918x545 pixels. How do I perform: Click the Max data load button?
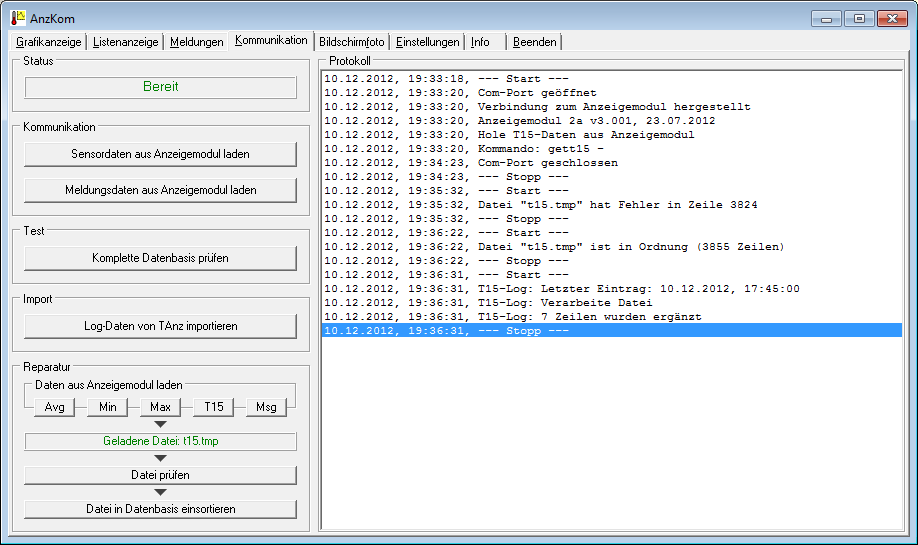coord(161,407)
